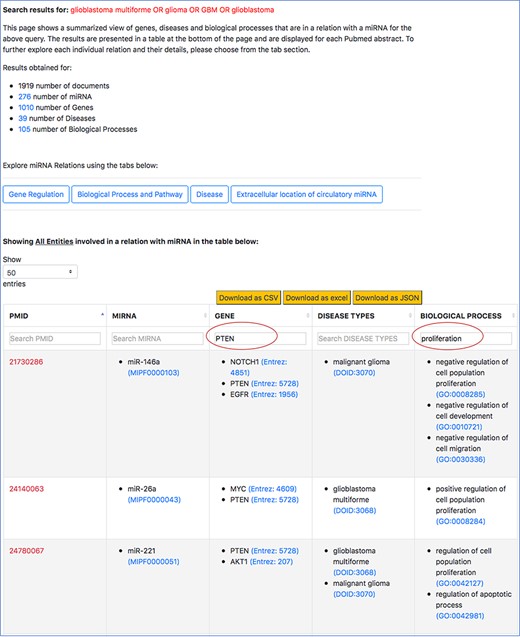This screenshot has height=637, width=520.
Task: Open Biological Process and Pathway tab
Action: (x=130, y=194)
